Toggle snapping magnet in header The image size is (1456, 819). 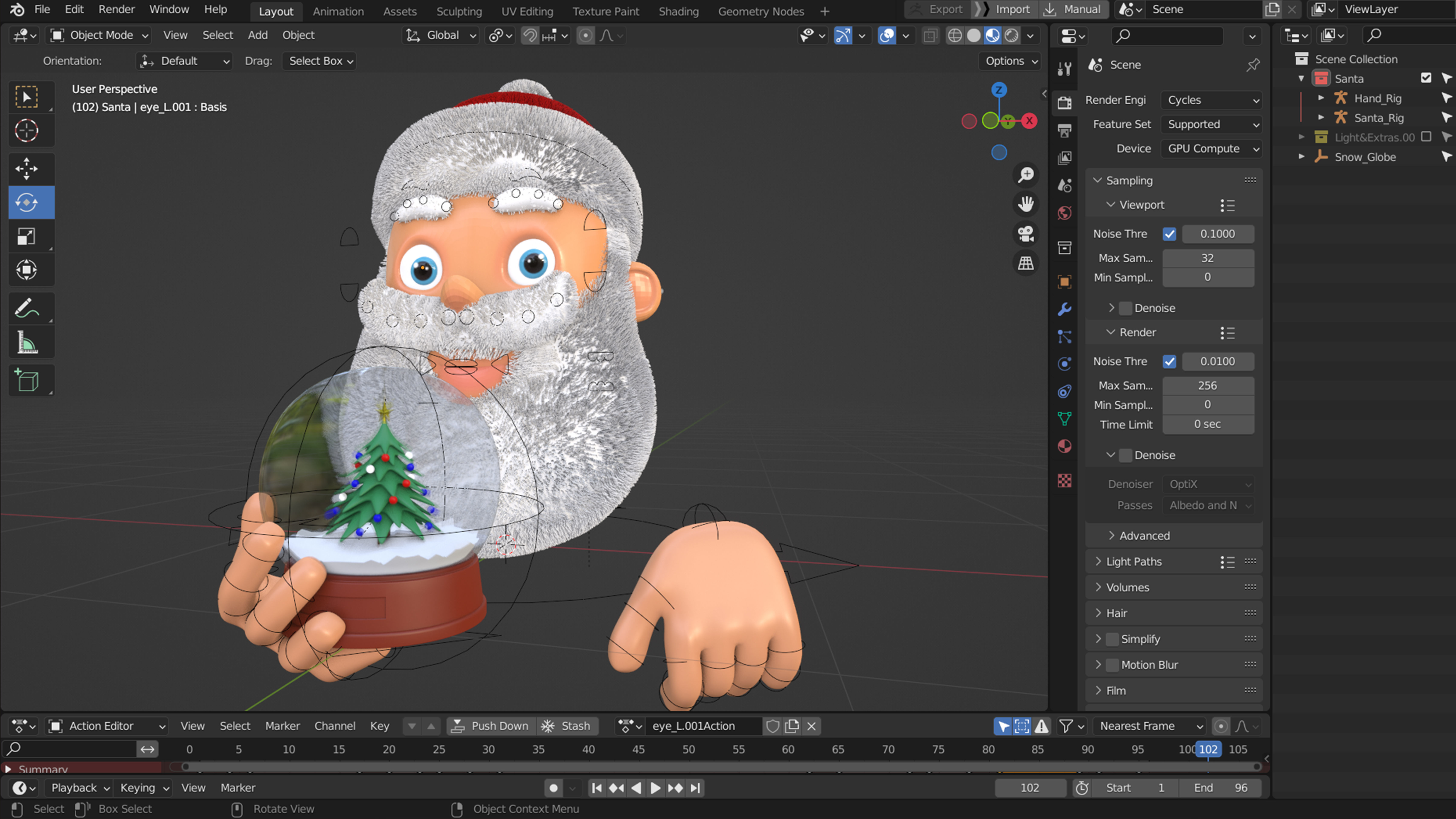click(529, 36)
